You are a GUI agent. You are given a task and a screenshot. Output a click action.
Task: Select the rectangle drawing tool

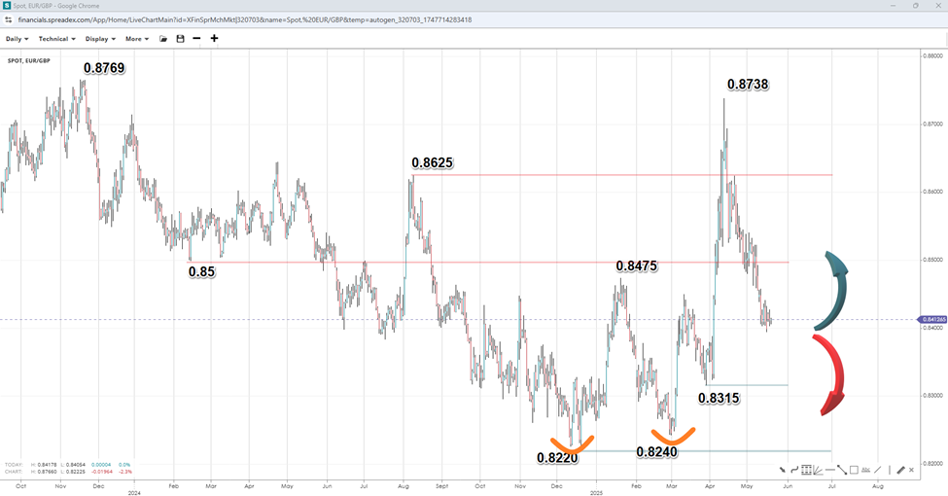854,470
